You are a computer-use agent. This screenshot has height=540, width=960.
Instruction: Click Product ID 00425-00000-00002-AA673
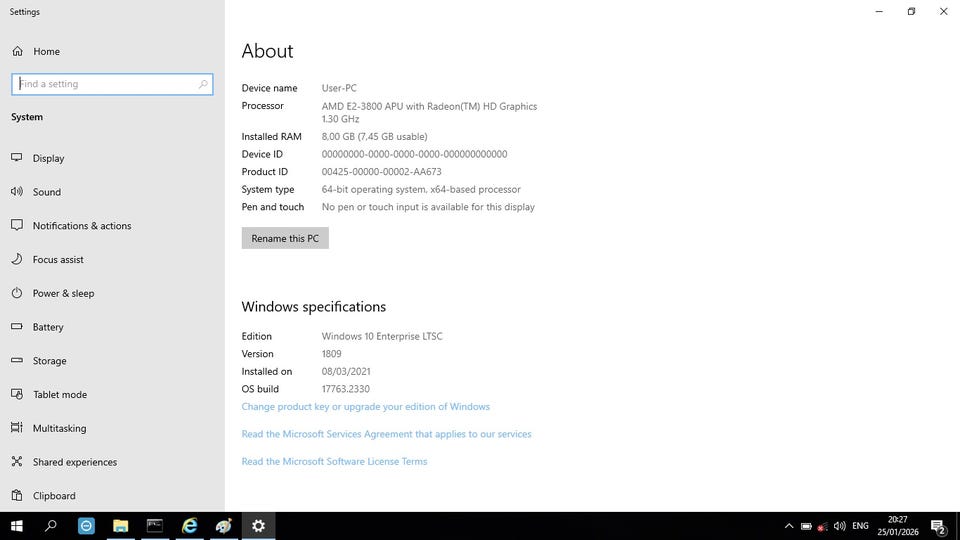pyautogui.click(x=381, y=171)
